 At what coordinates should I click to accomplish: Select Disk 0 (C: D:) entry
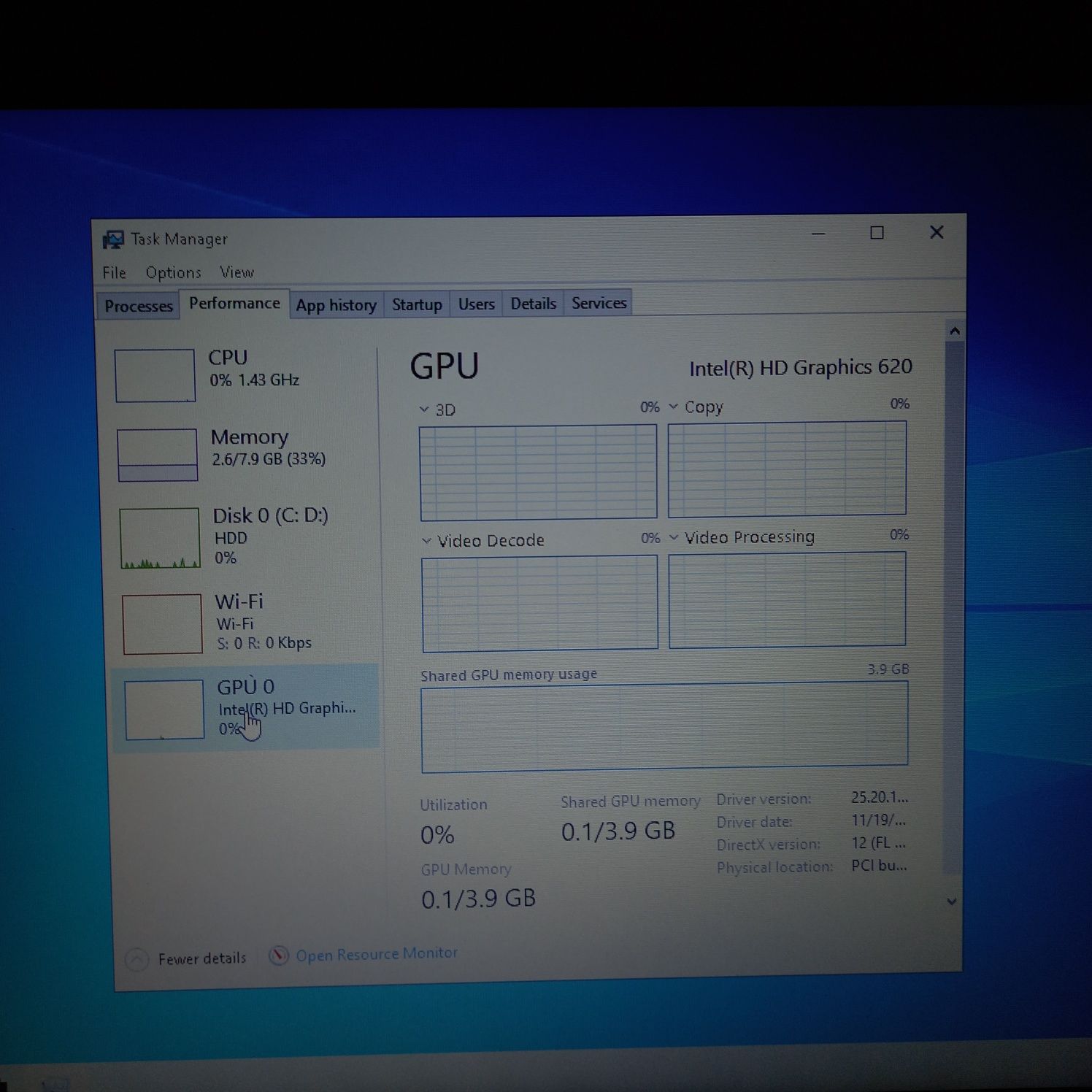point(247,538)
